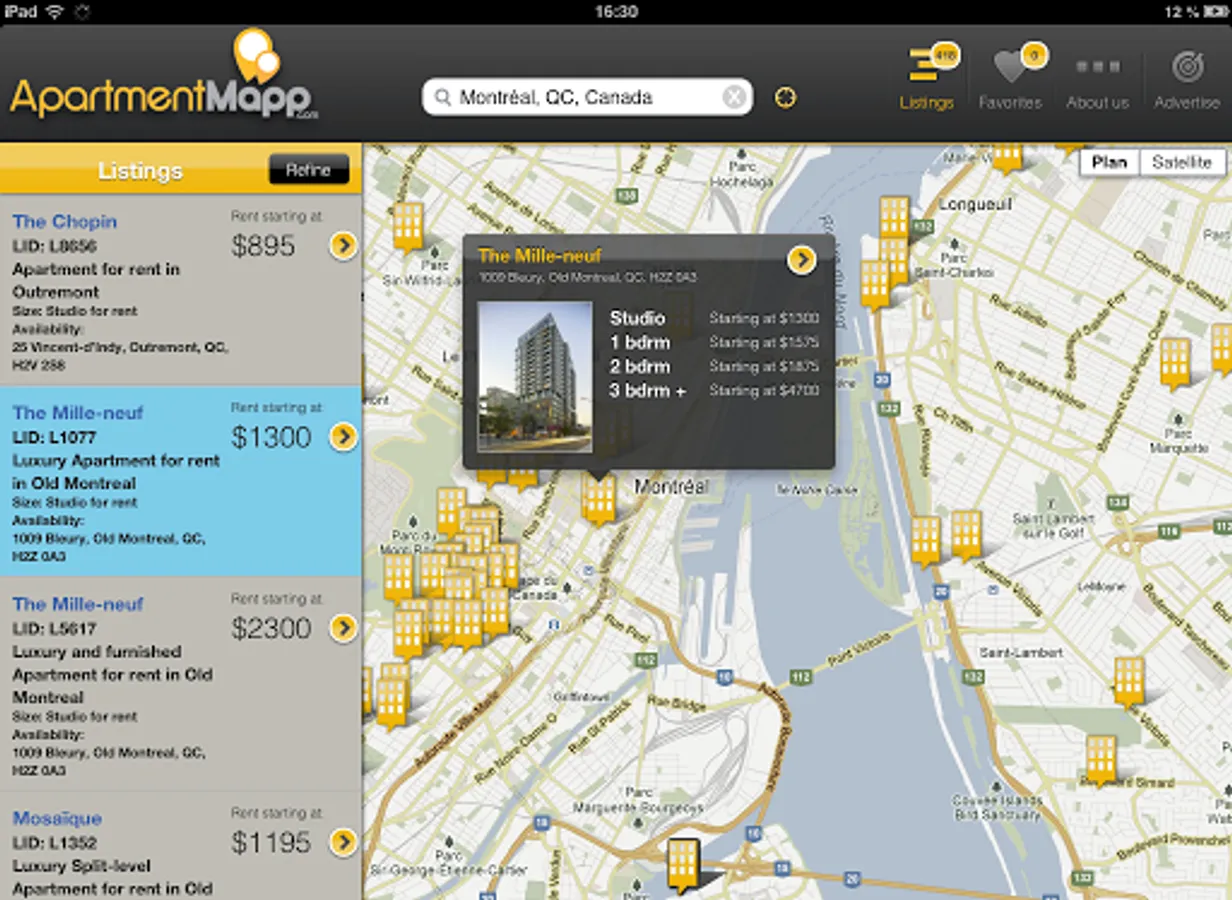Tap building pin above Saint-Lambert Victoria
This screenshot has width=1232, height=900.
point(1129,681)
